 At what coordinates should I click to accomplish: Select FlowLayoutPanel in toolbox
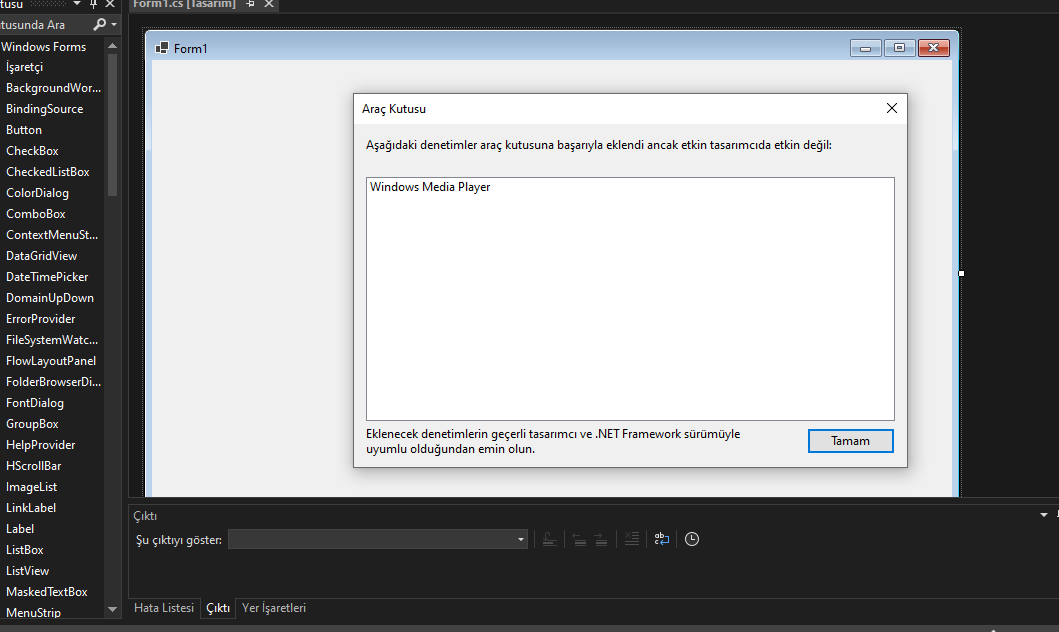coord(51,361)
